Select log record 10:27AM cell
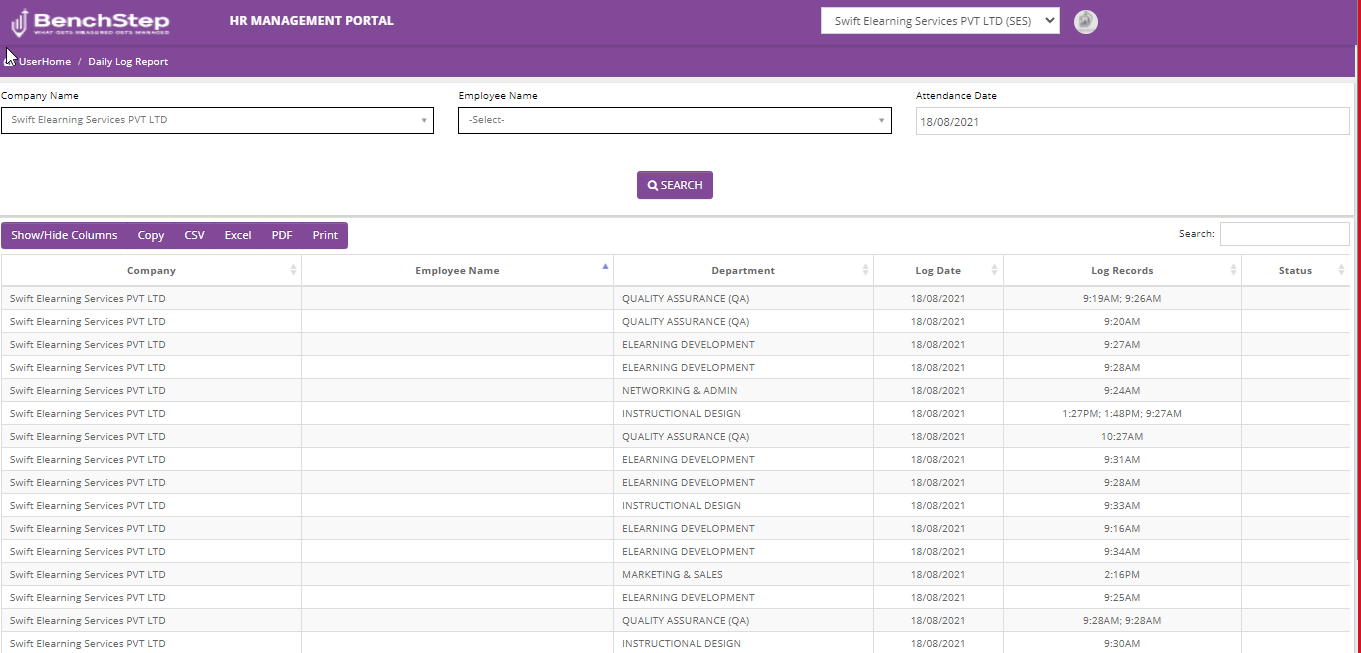 [1122, 436]
